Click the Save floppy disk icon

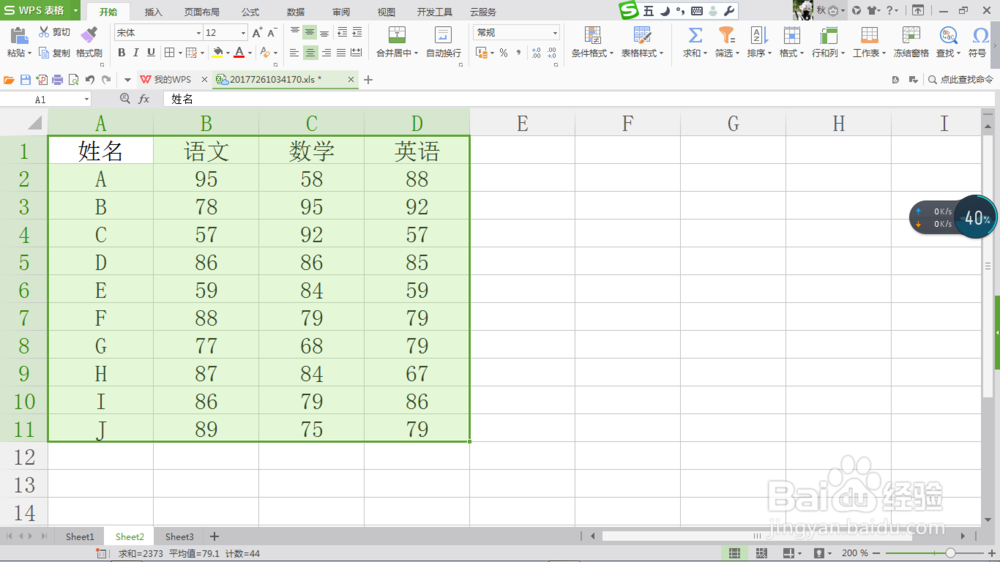click(26, 80)
